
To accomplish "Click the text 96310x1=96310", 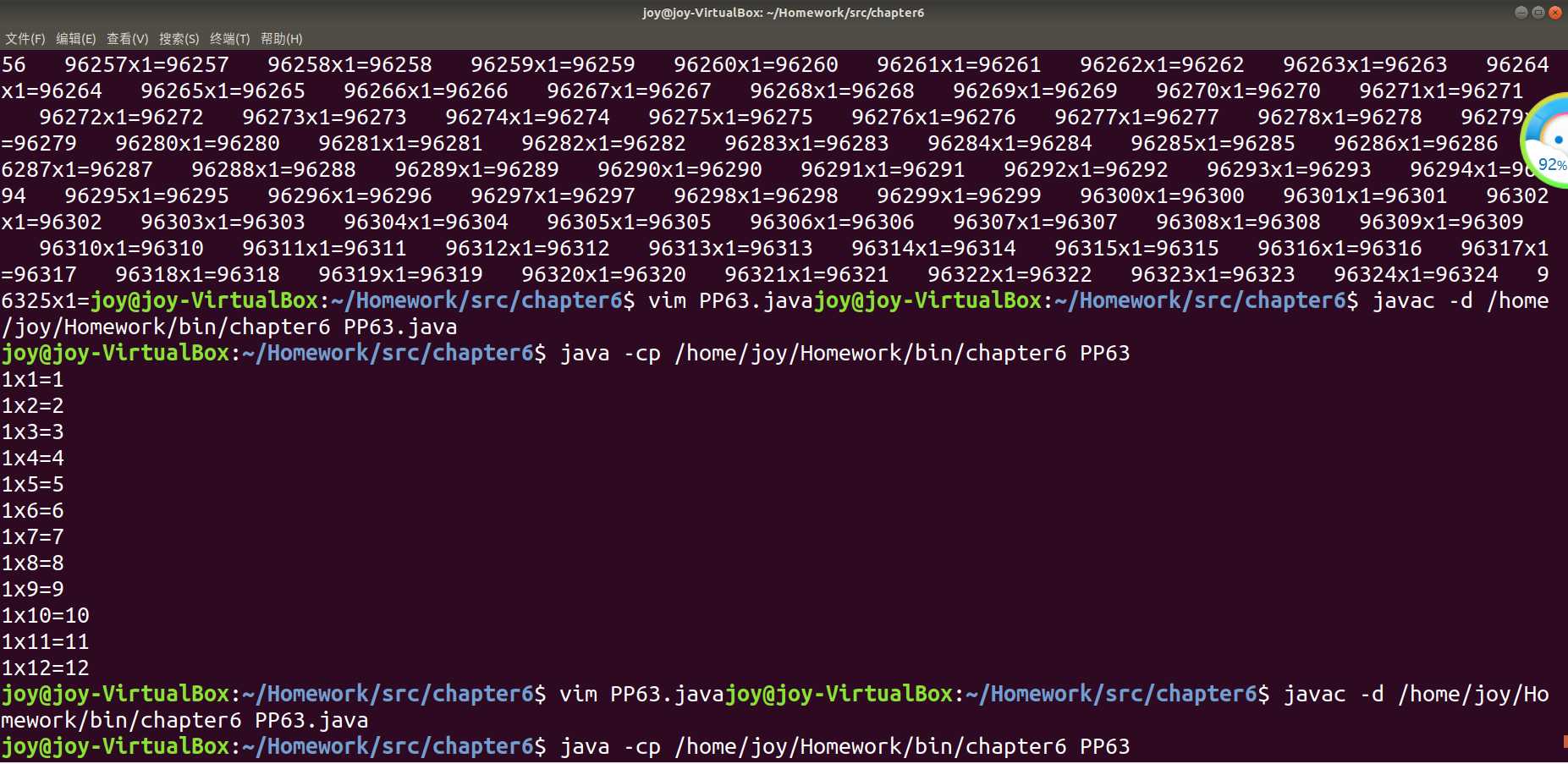I will (121, 249).
